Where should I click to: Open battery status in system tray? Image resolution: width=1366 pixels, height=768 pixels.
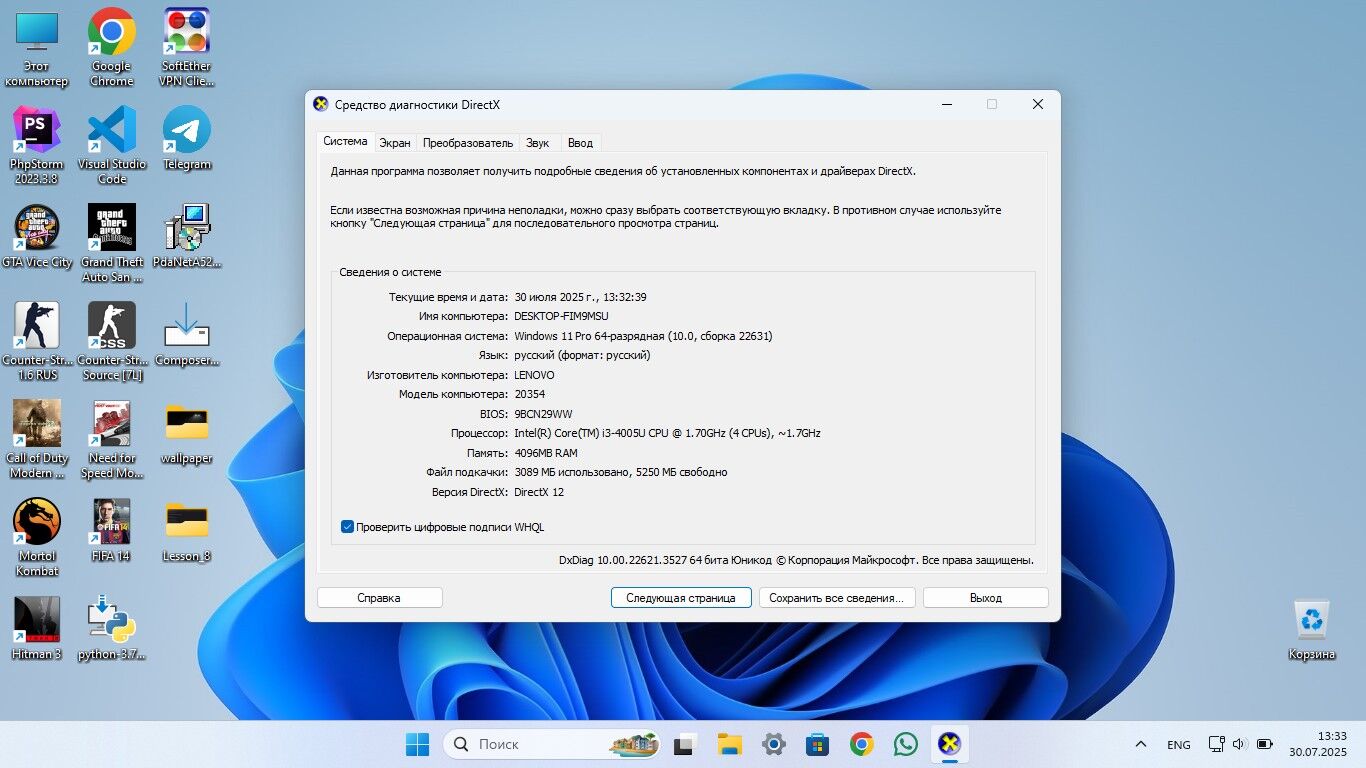[1264, 744]
